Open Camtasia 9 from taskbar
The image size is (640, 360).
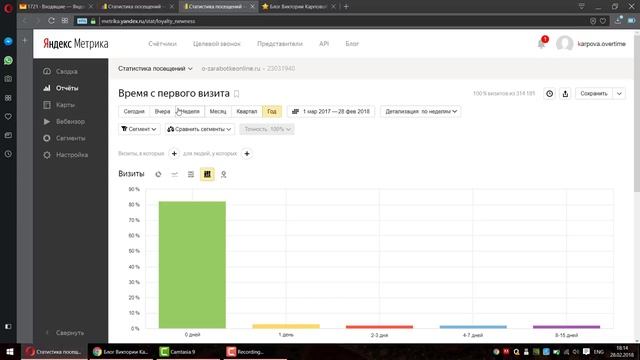point(182,352)
